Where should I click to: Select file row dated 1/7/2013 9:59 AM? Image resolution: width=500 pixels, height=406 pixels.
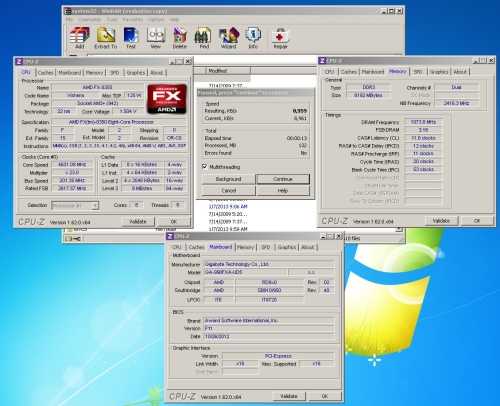[x=228, y=229]
